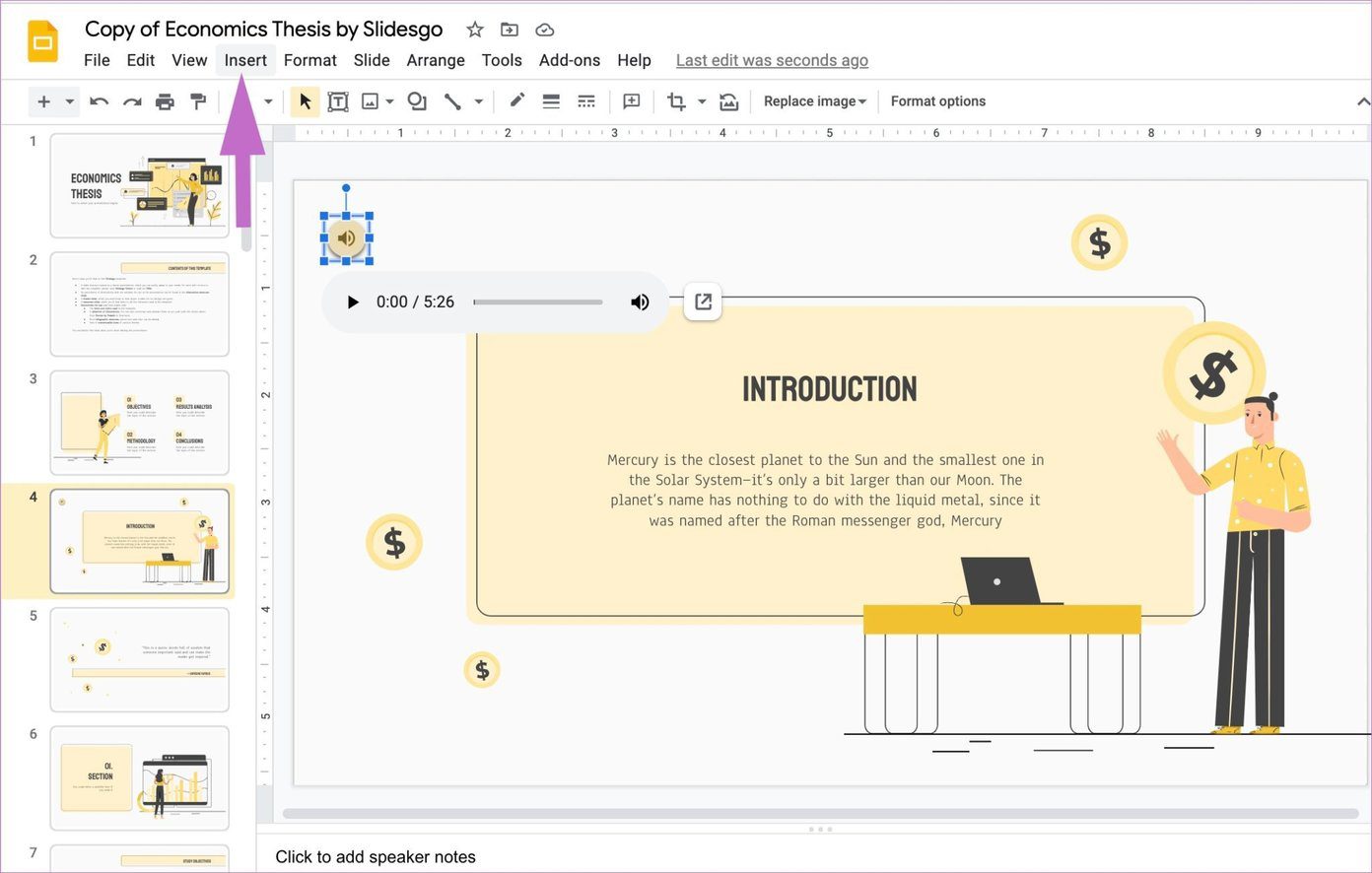This screenshot has width=1372, height=873.
Task: Click the INTRODUCTION heading on the slide
Action: tap(829, 389)
